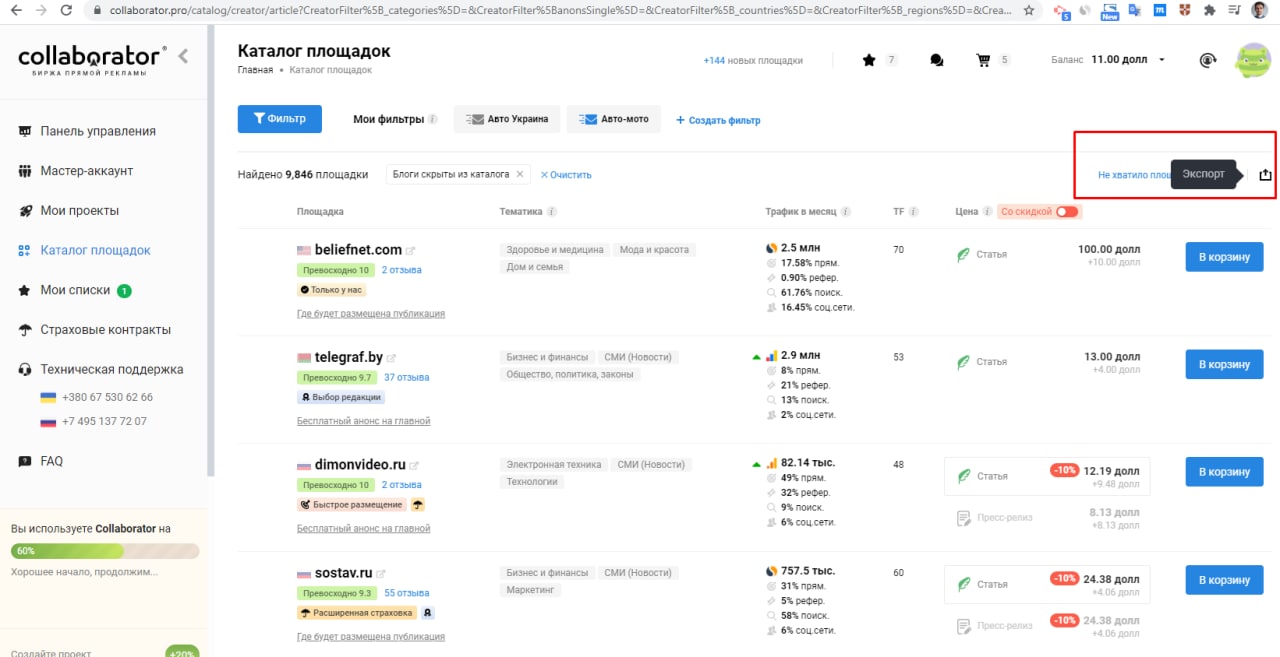Click Где будет размещена публикация under beliefnet.com
The width and height of the screenshot is (1280, 657).
[371, 314]
